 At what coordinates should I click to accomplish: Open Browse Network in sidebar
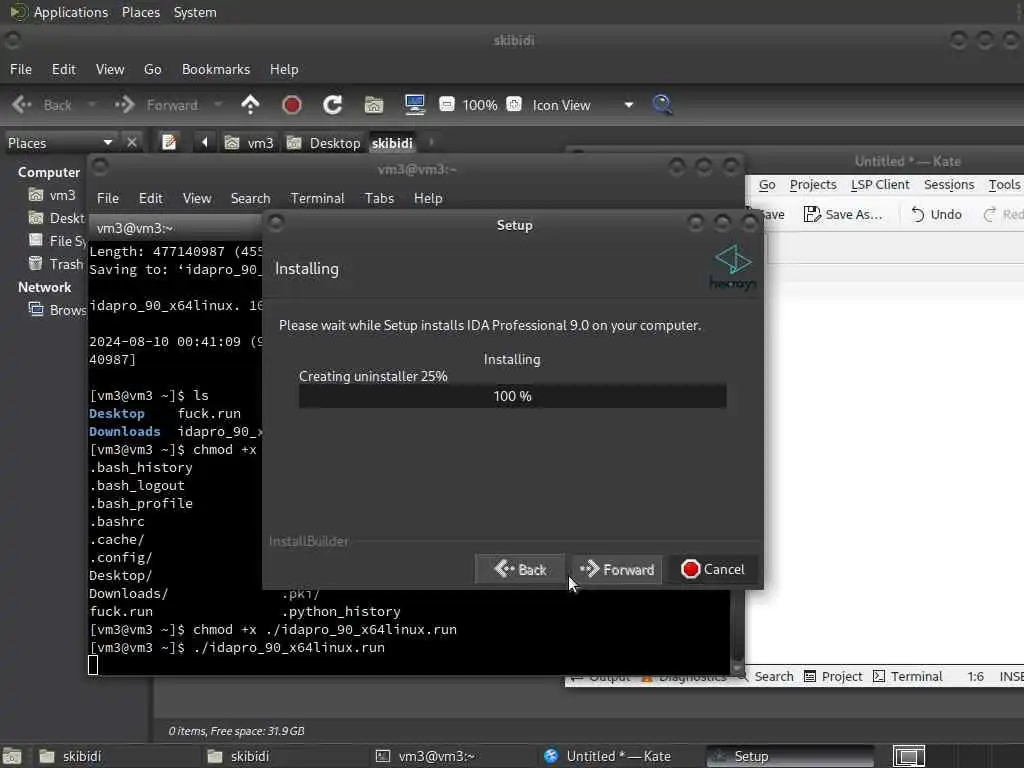coord(57,310)
